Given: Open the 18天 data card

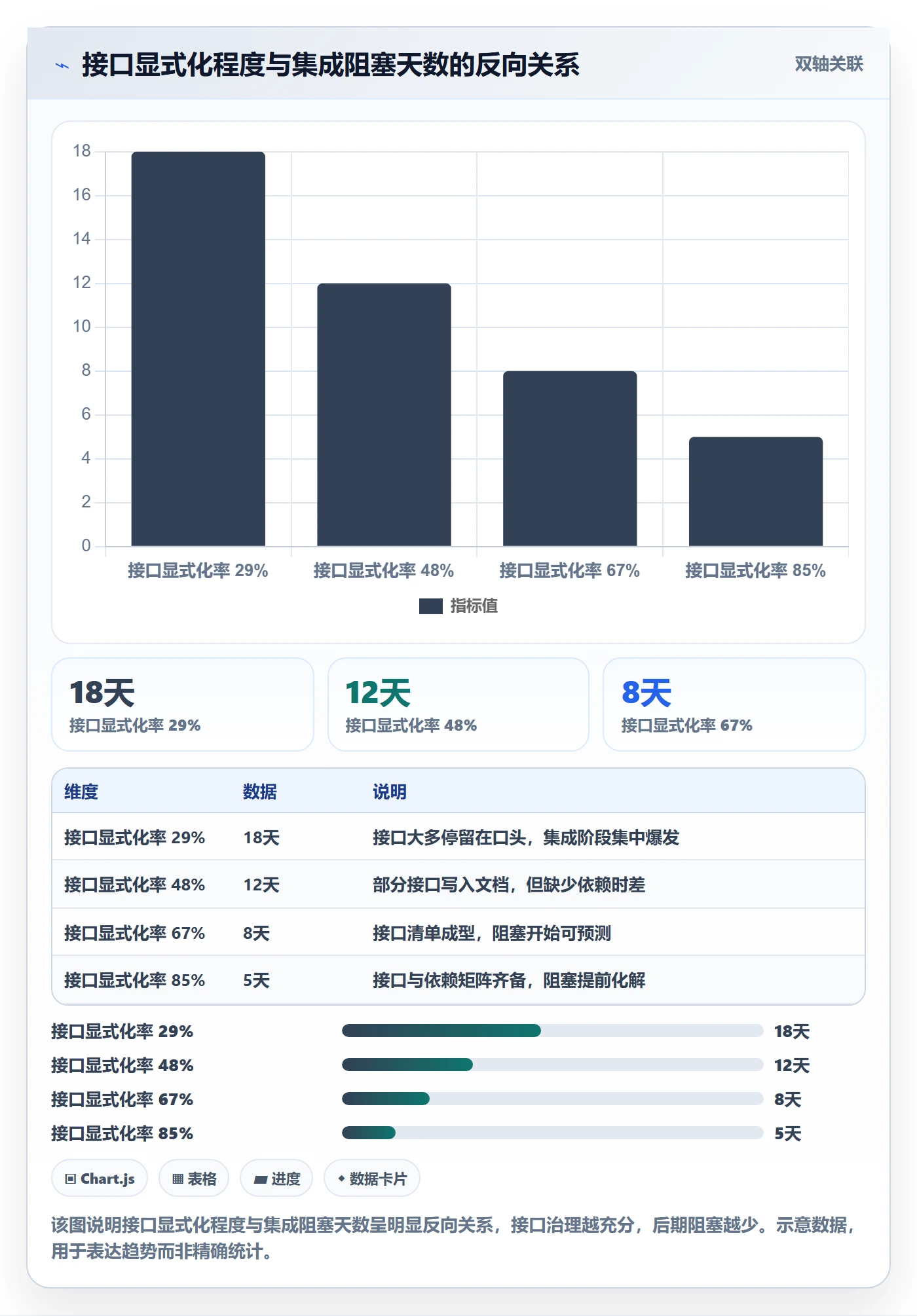Looking at the screenshot, I should 183,704.
